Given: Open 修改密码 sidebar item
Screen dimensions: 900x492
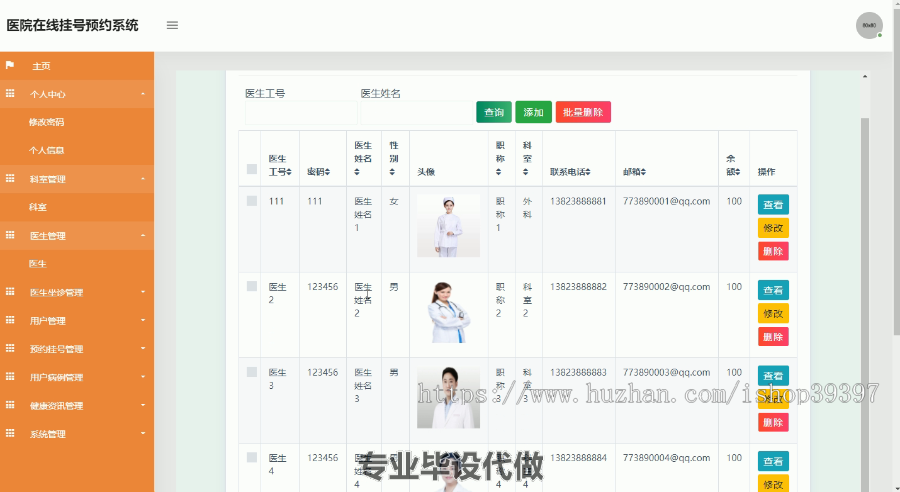Looking at the screenshot, I should pyautogui.click(x=46, y=122).
